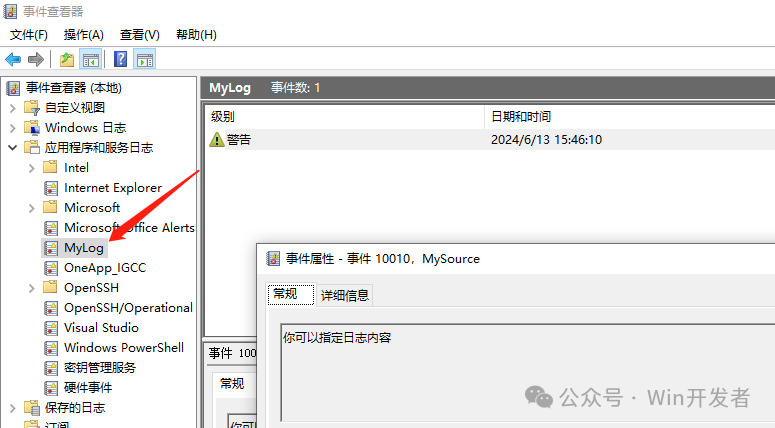The height and width of the screenshot is (428, 775).
Task: Sort by the 日期和时间 column header
Action: coord(521,117)
